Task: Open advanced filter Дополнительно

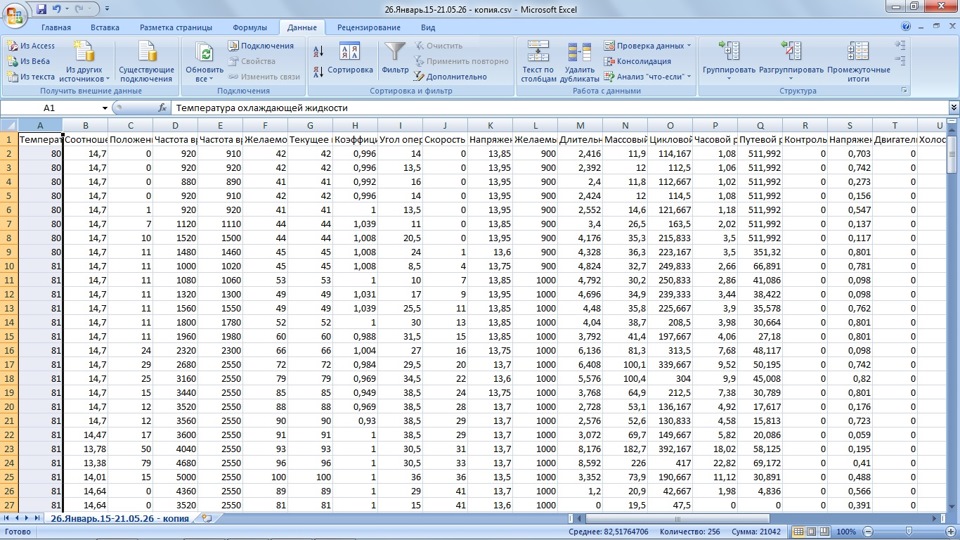Action: (x=451, y=77)
